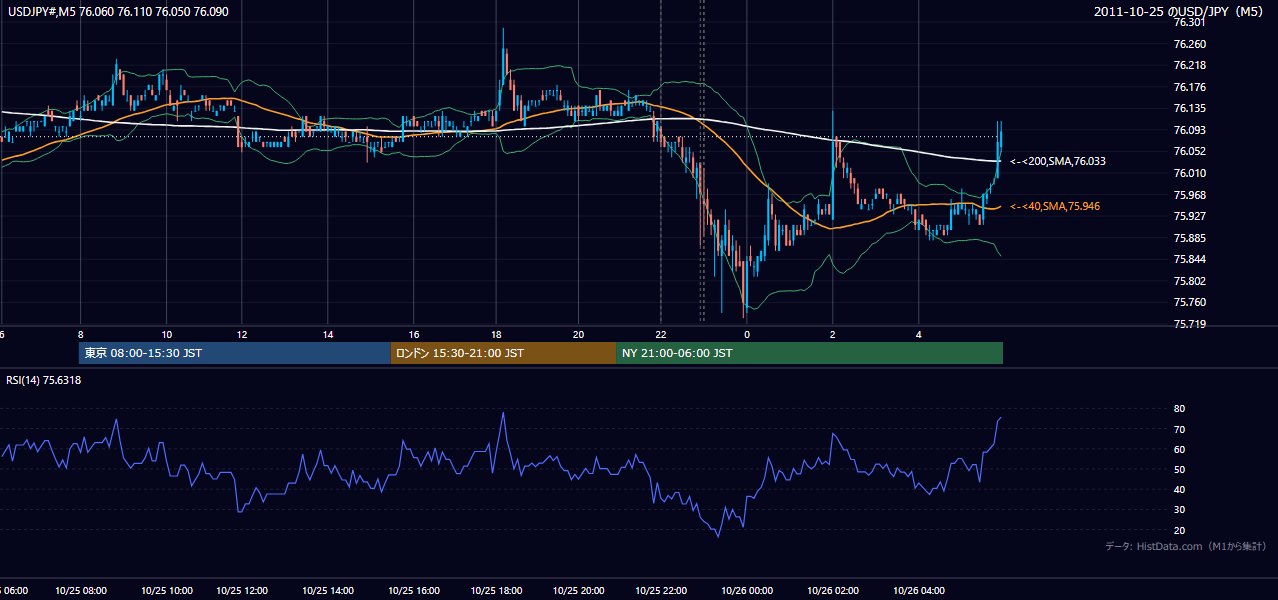The width and height of the screenshot is (1278, 600).
Task: Click RSI scale value 40
Action: coord(1179,490)
